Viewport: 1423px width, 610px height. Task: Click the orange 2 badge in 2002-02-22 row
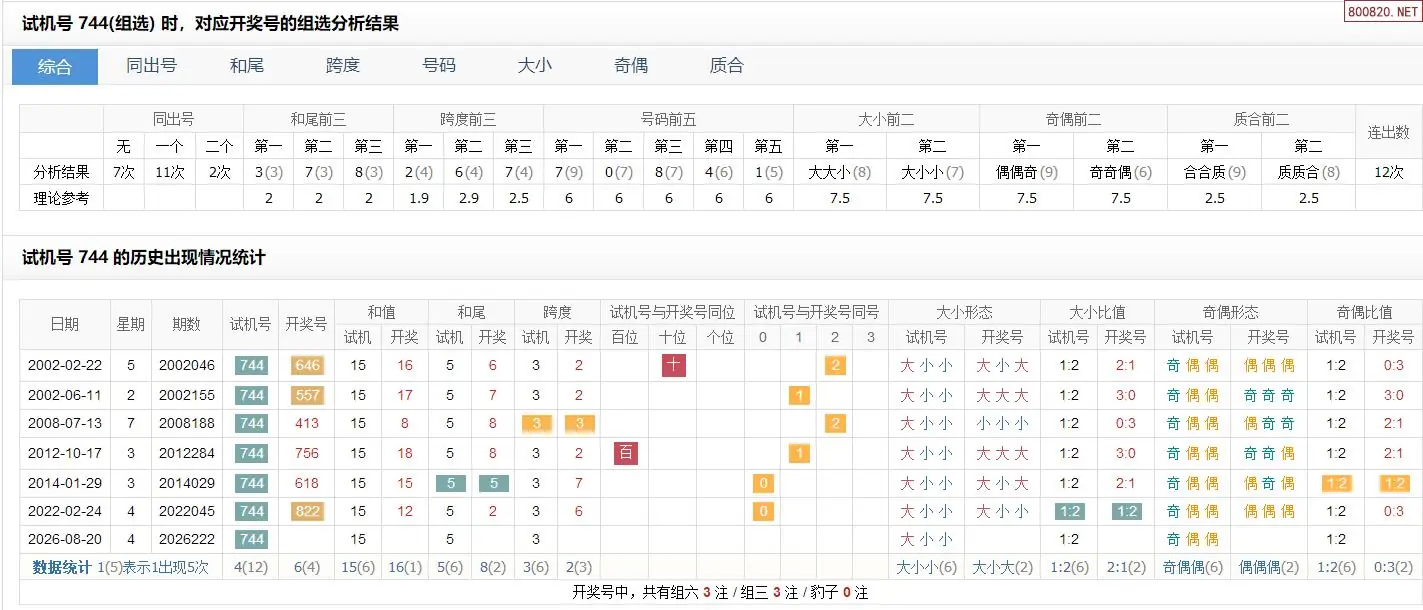pos(835,365)
